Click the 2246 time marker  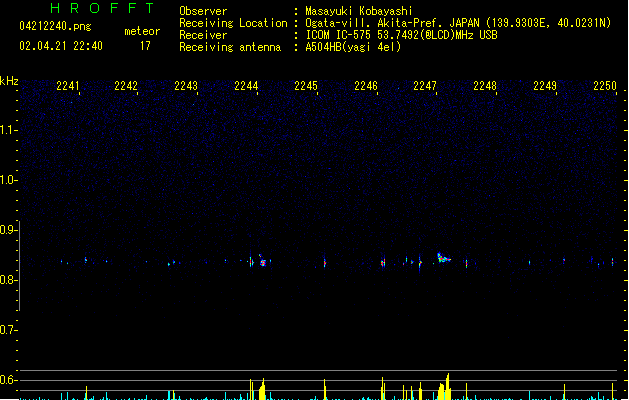[366, 86]
